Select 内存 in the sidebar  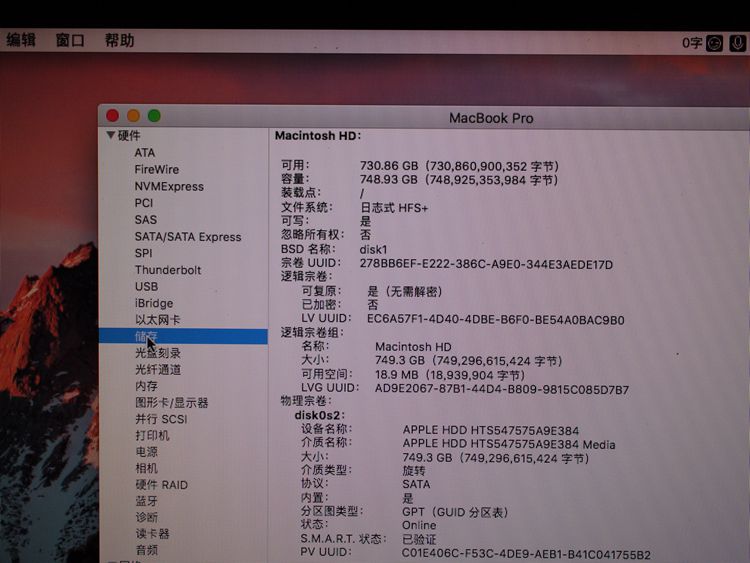click(146, 386)
